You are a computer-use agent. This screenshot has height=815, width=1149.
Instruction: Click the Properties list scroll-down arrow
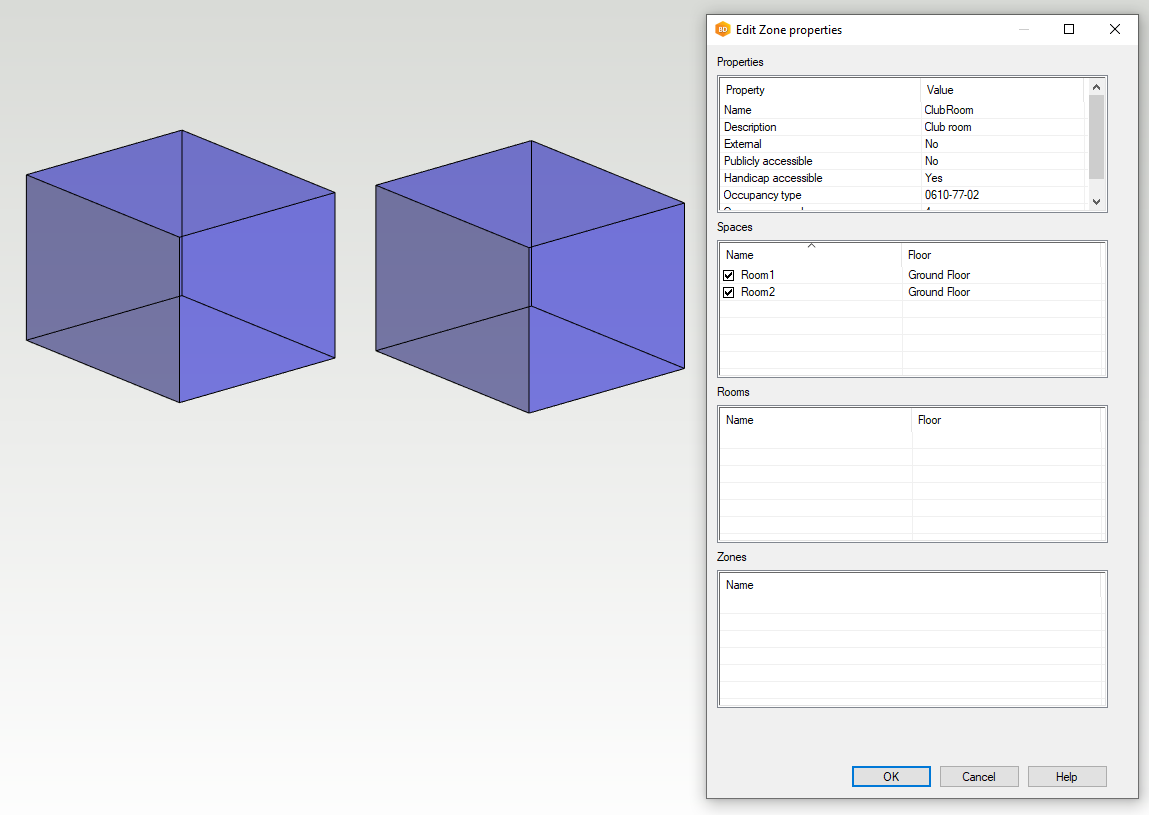[1096, 201]
